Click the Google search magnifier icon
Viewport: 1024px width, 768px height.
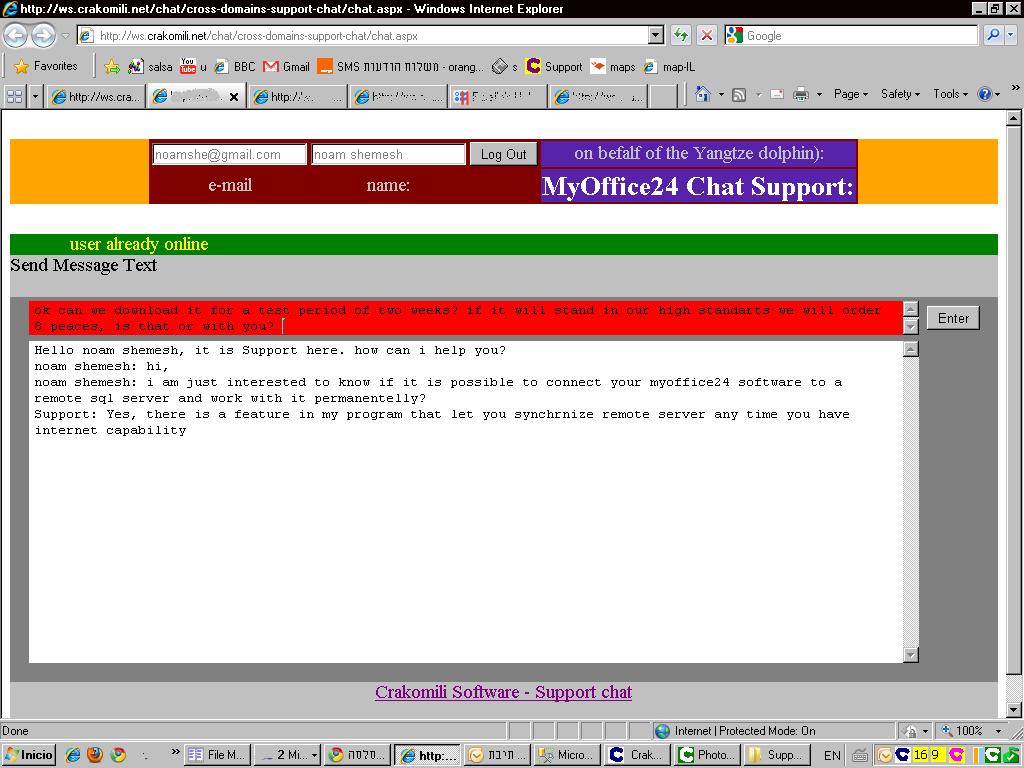coord(993,35)
